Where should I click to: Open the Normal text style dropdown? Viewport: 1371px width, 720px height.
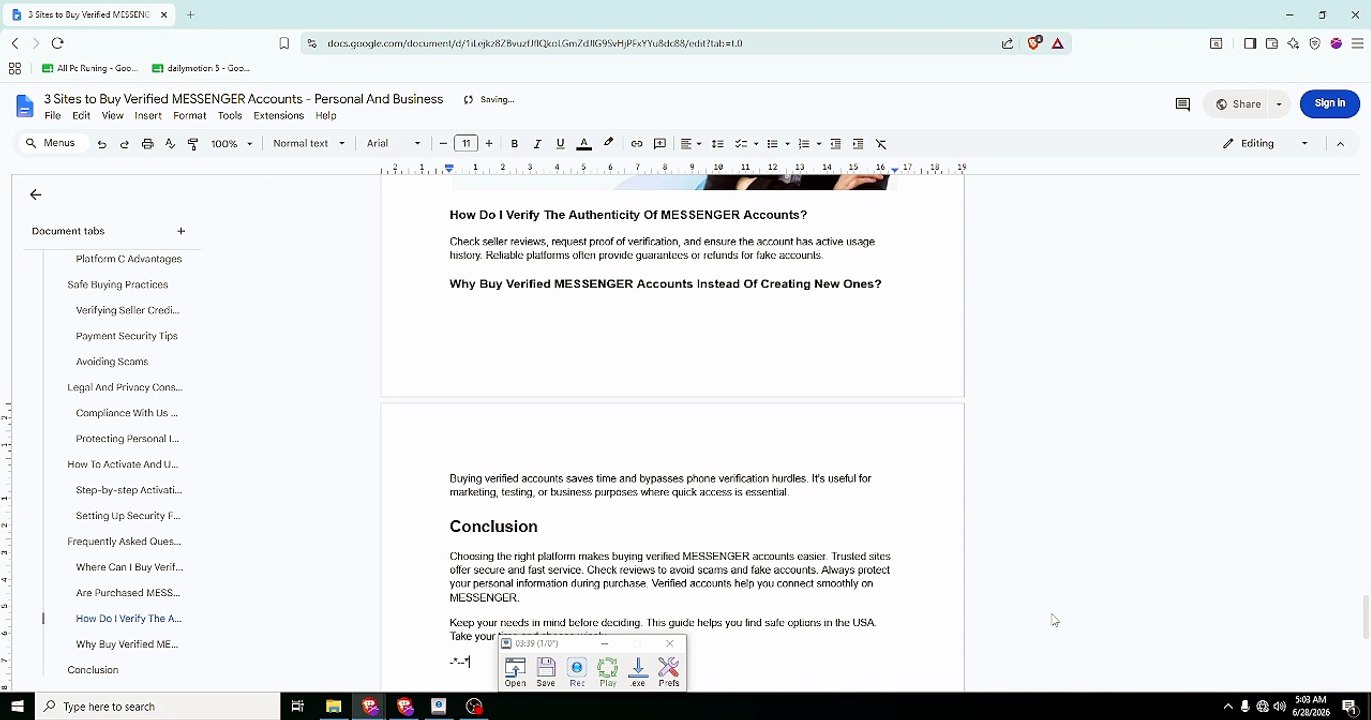(x=308, y=144)
